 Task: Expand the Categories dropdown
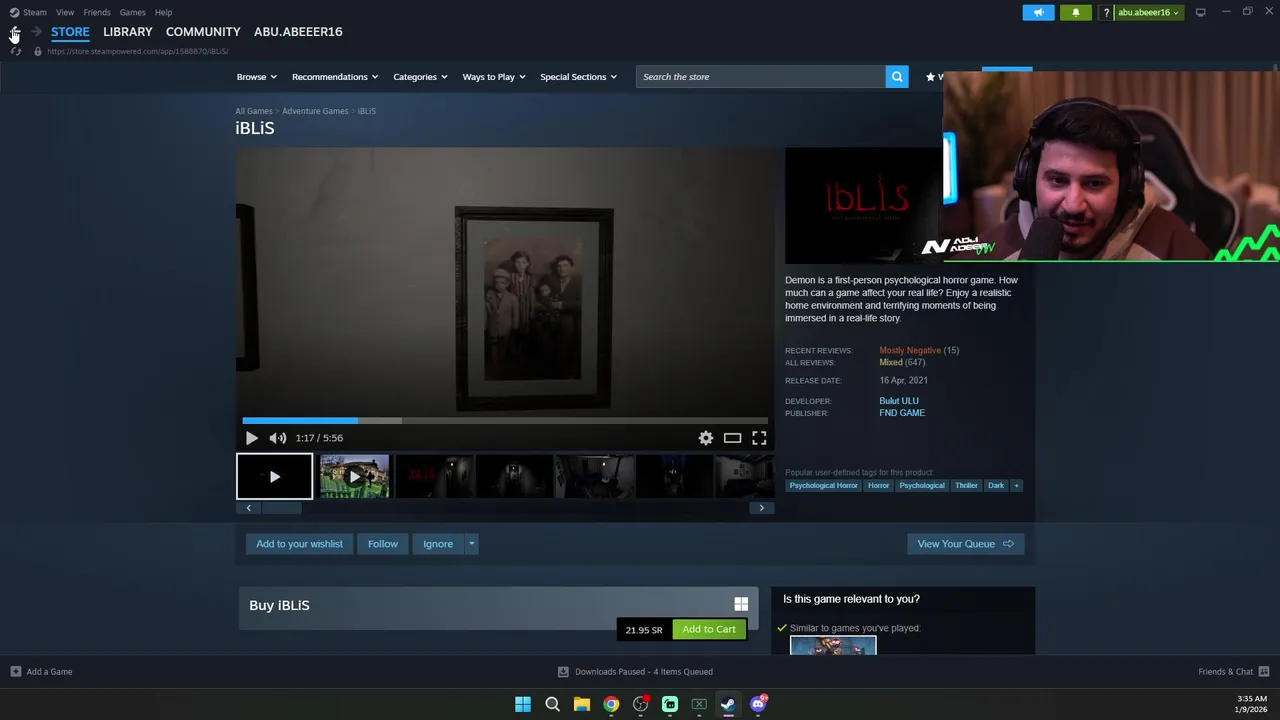coord(420,77)
